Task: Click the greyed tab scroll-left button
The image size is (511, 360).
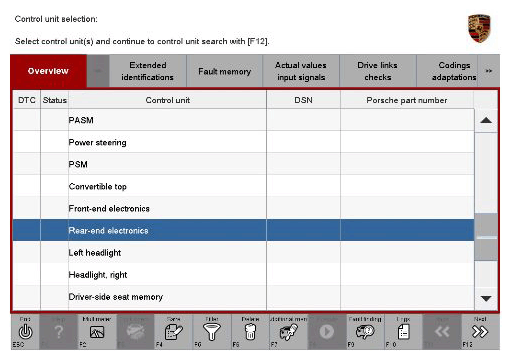Action: [x=98, y=71]
